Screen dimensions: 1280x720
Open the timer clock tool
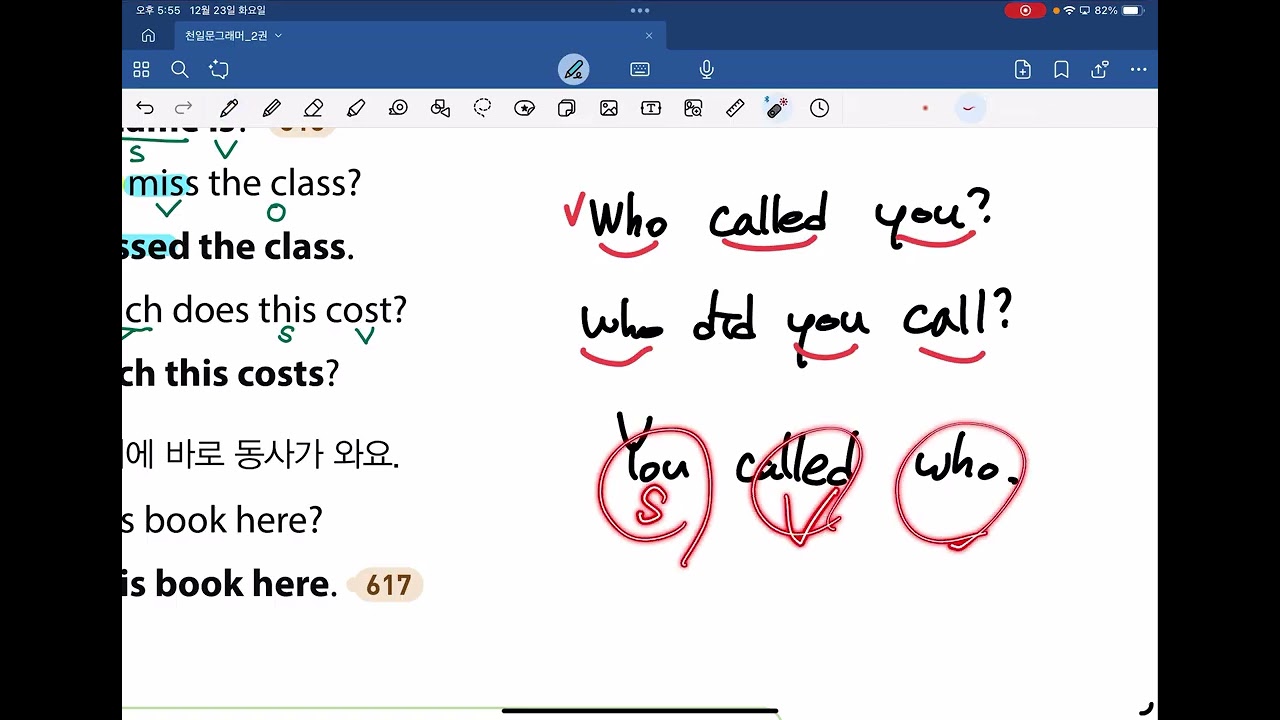819,108
